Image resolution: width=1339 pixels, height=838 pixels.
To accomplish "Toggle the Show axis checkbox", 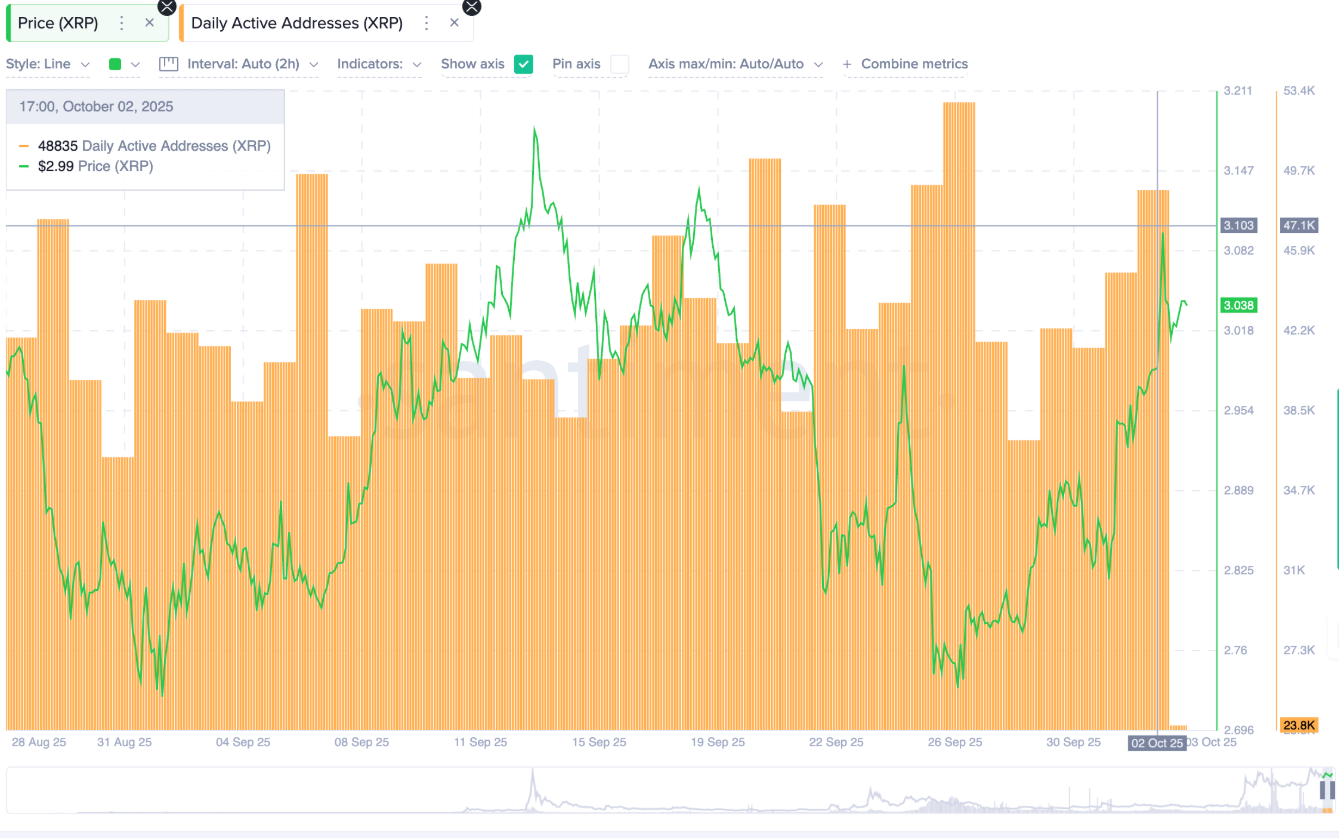I will pos(524,63).
